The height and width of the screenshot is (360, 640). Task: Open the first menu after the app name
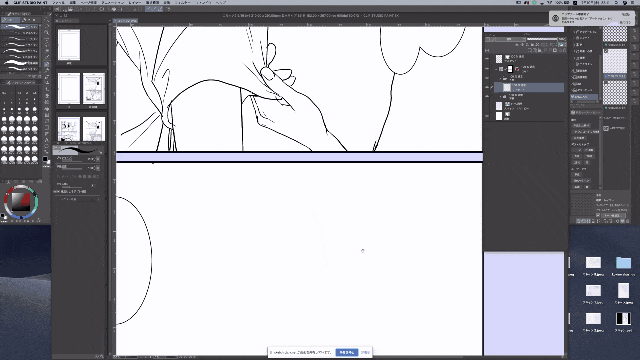58,2
